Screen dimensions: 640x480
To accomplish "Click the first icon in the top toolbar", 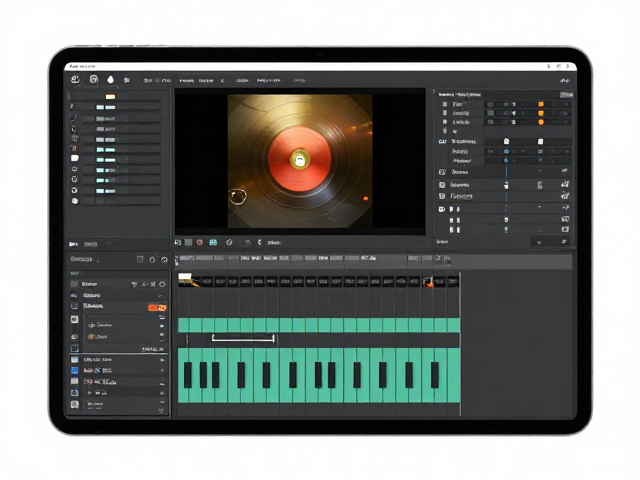I will pyautogui.click(x=75, y=80).
